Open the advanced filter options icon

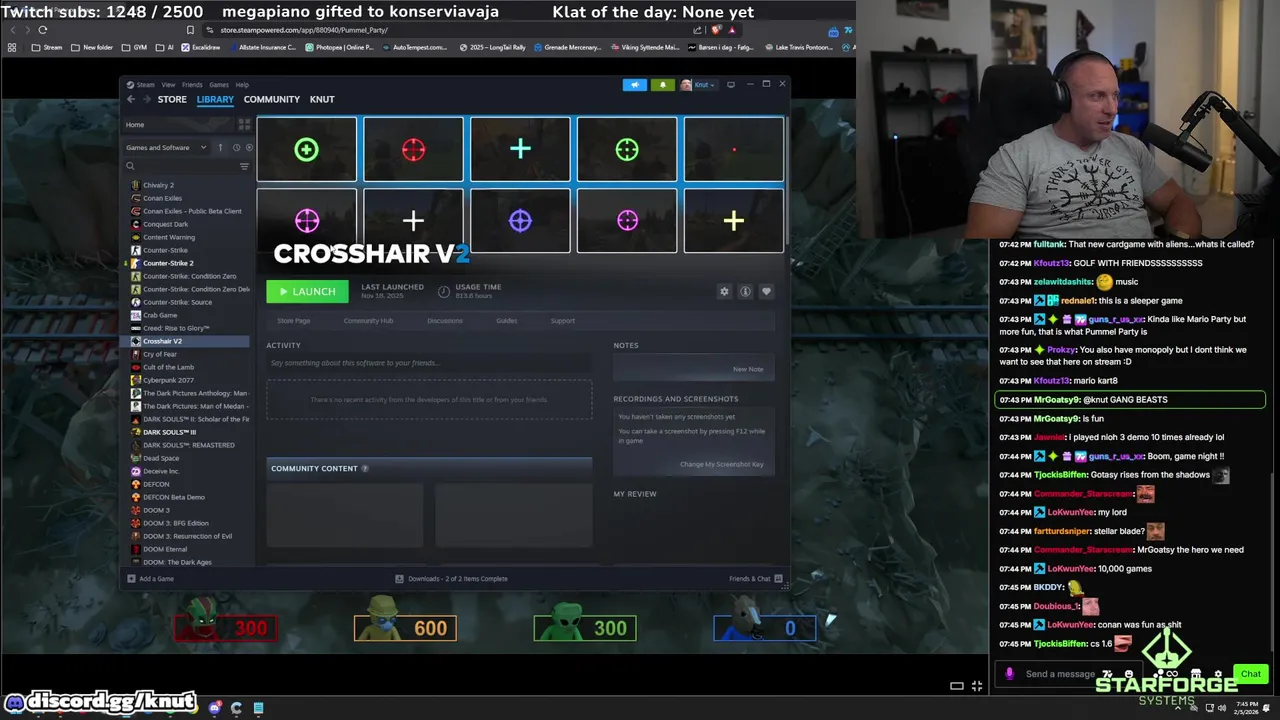coord(244,166)
